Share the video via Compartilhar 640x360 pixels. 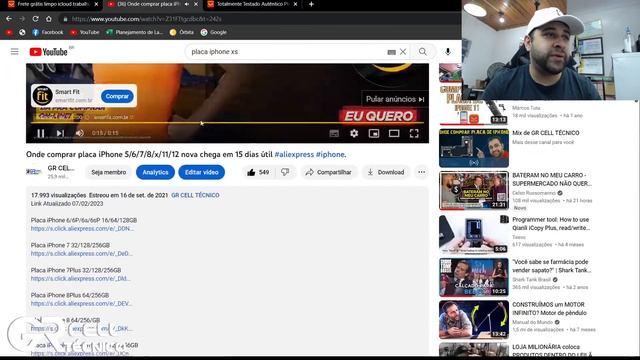[329, 172]
